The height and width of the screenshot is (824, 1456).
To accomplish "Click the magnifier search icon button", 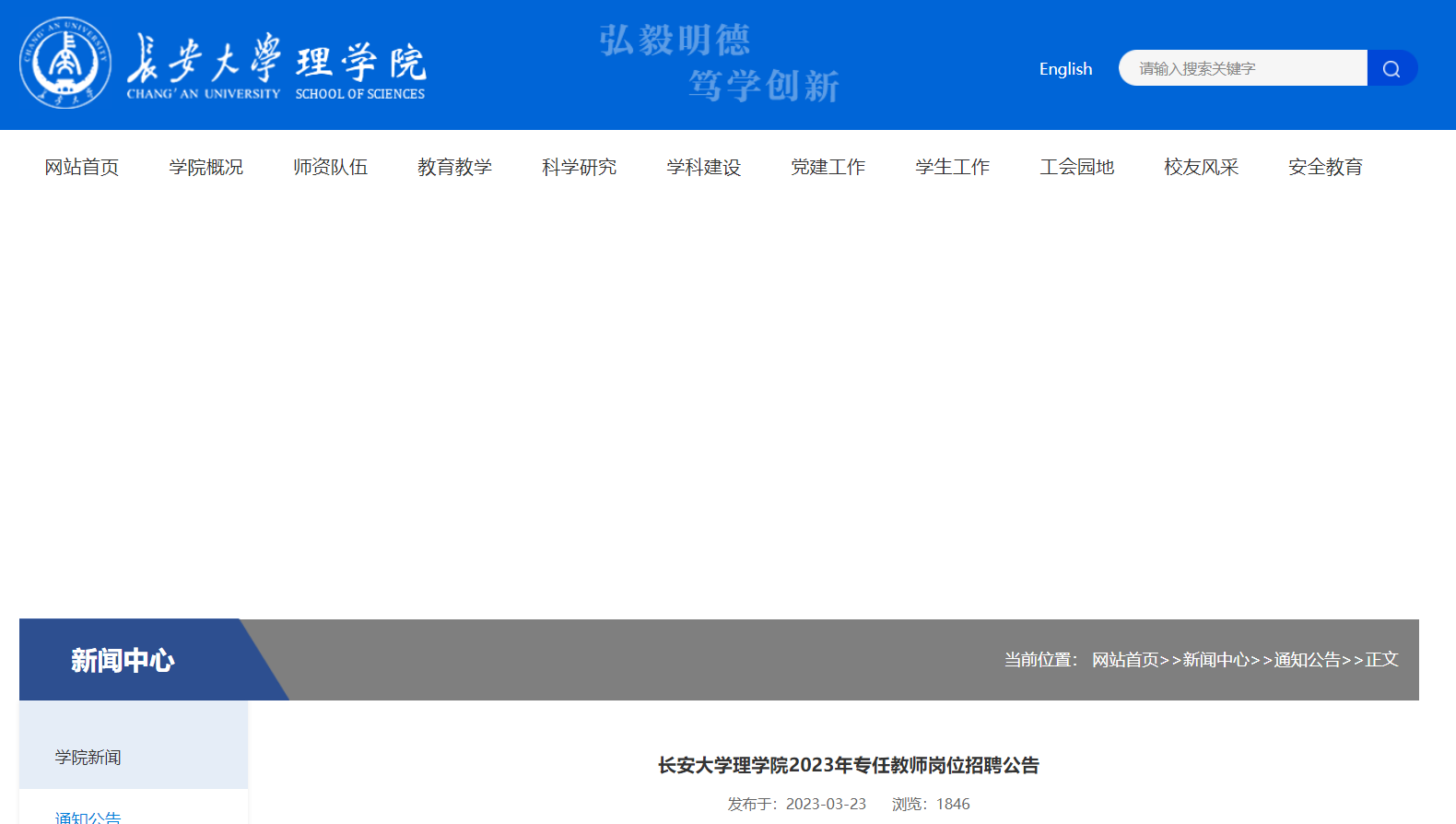I will click(x=1391, y=68).
